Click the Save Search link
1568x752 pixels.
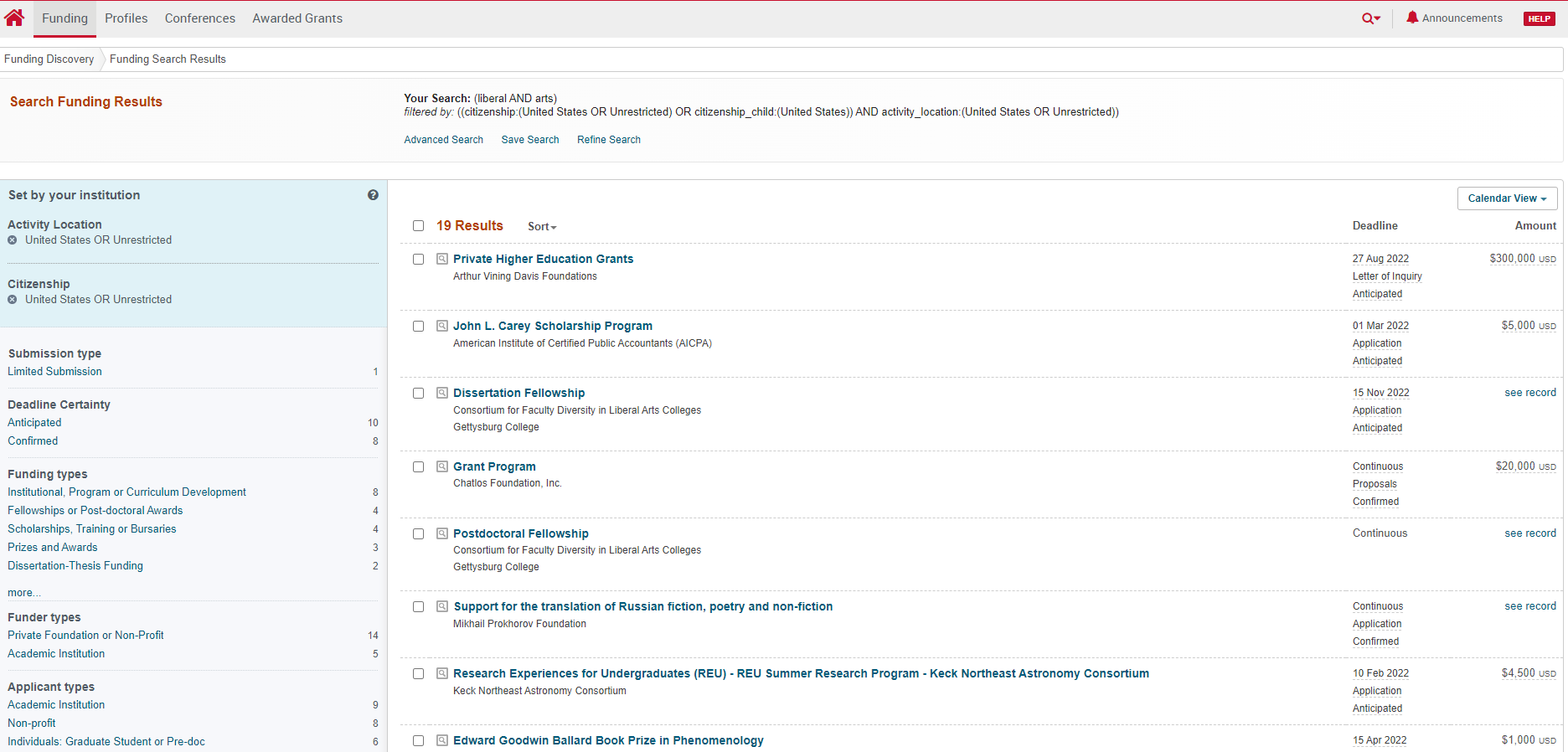tap(529, 140)
